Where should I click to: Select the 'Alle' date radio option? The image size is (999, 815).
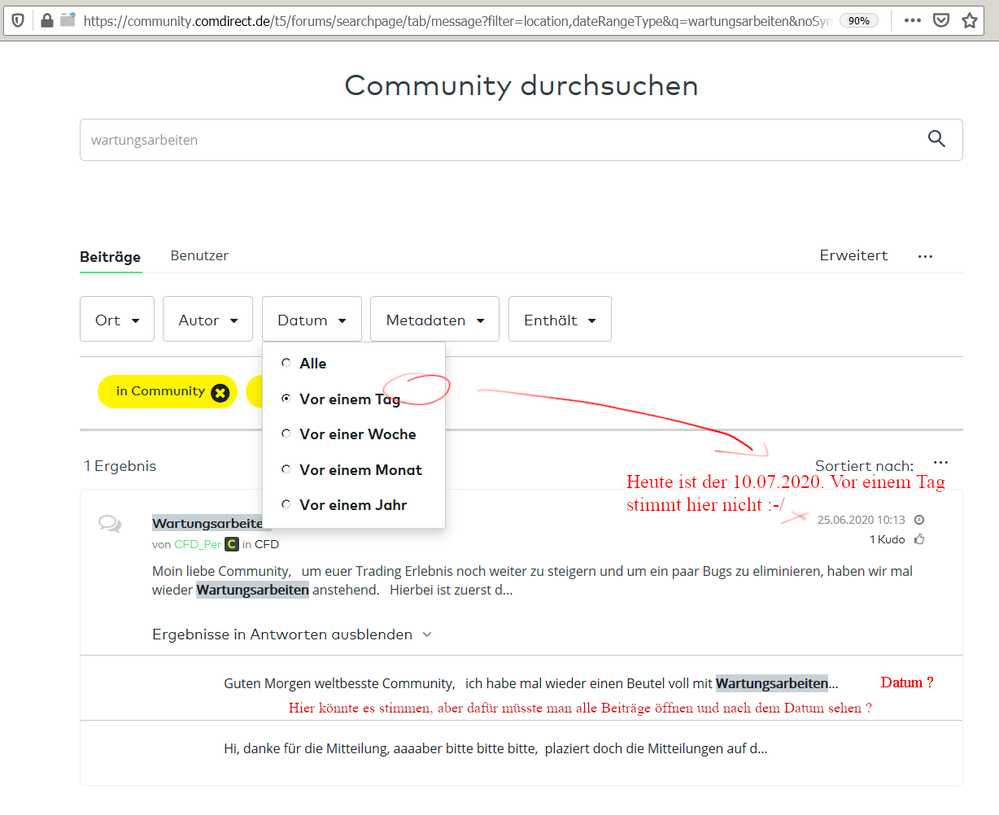click(x=286, y=363)
